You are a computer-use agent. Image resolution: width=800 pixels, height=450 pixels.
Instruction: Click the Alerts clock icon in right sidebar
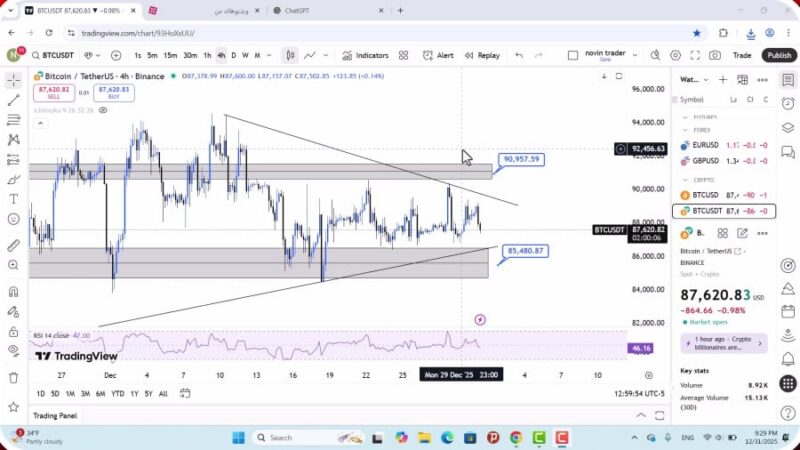[788, 101]
